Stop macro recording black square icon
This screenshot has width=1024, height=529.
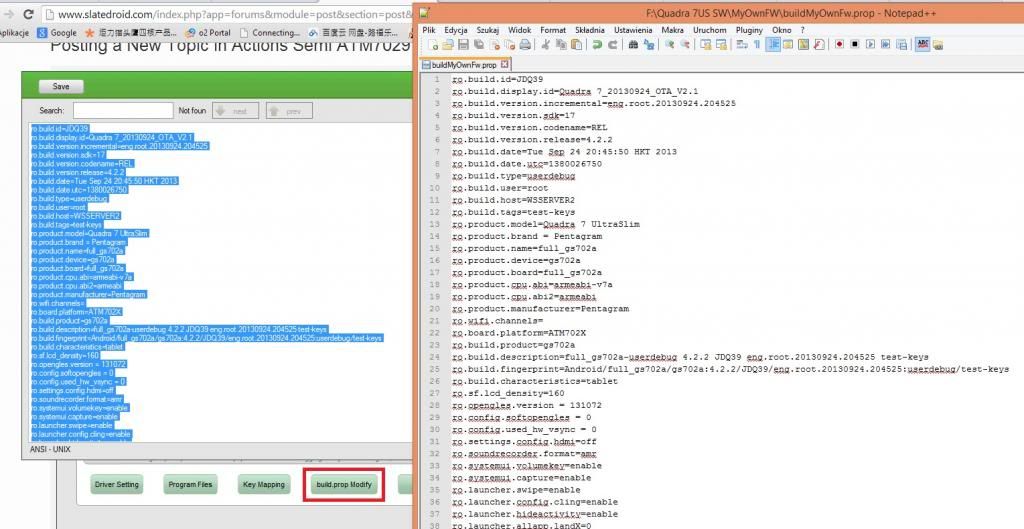pyautogui.click(x=855, y=44)
